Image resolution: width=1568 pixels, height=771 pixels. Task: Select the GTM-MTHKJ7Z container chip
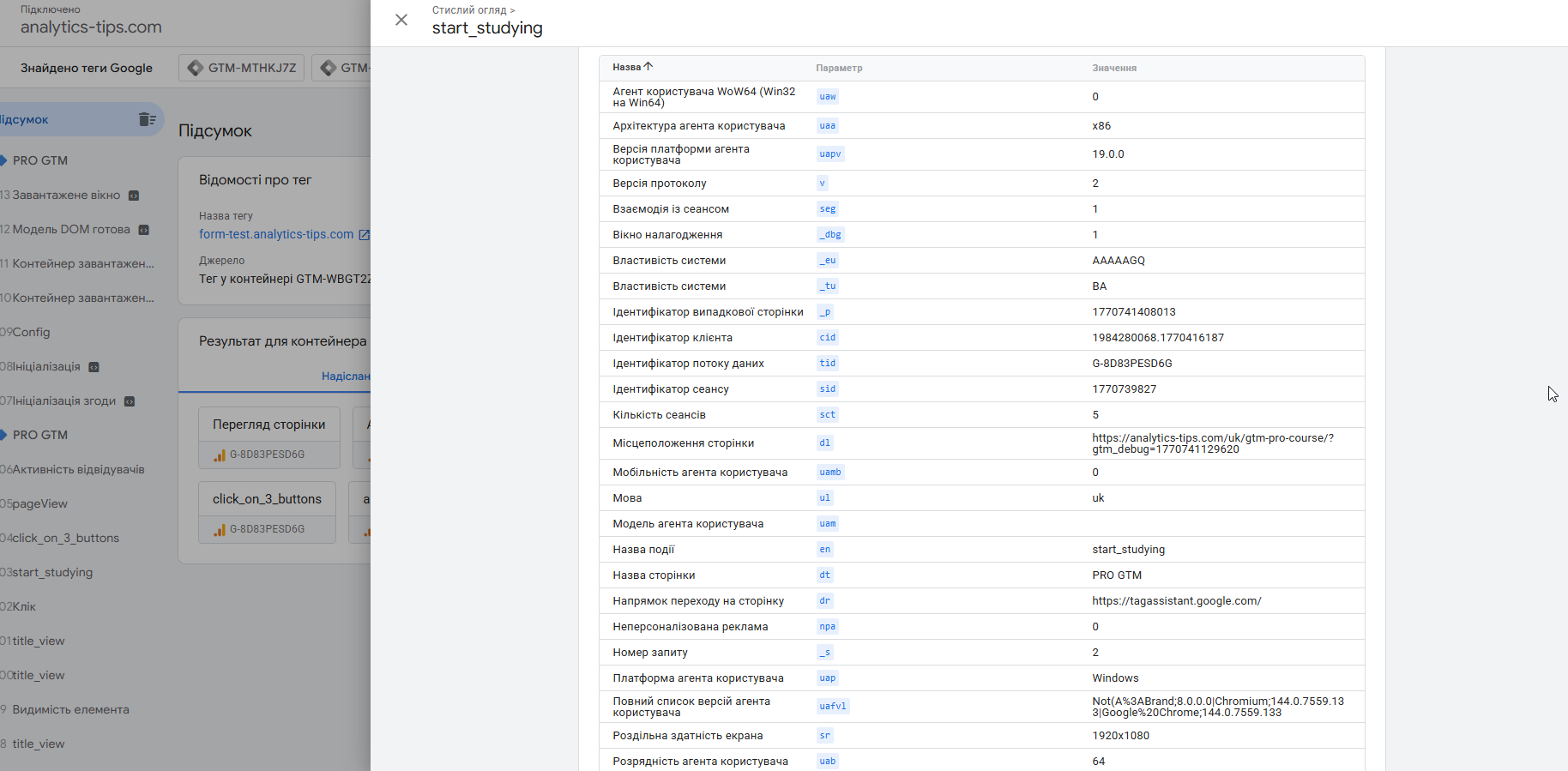click(242, 68)
